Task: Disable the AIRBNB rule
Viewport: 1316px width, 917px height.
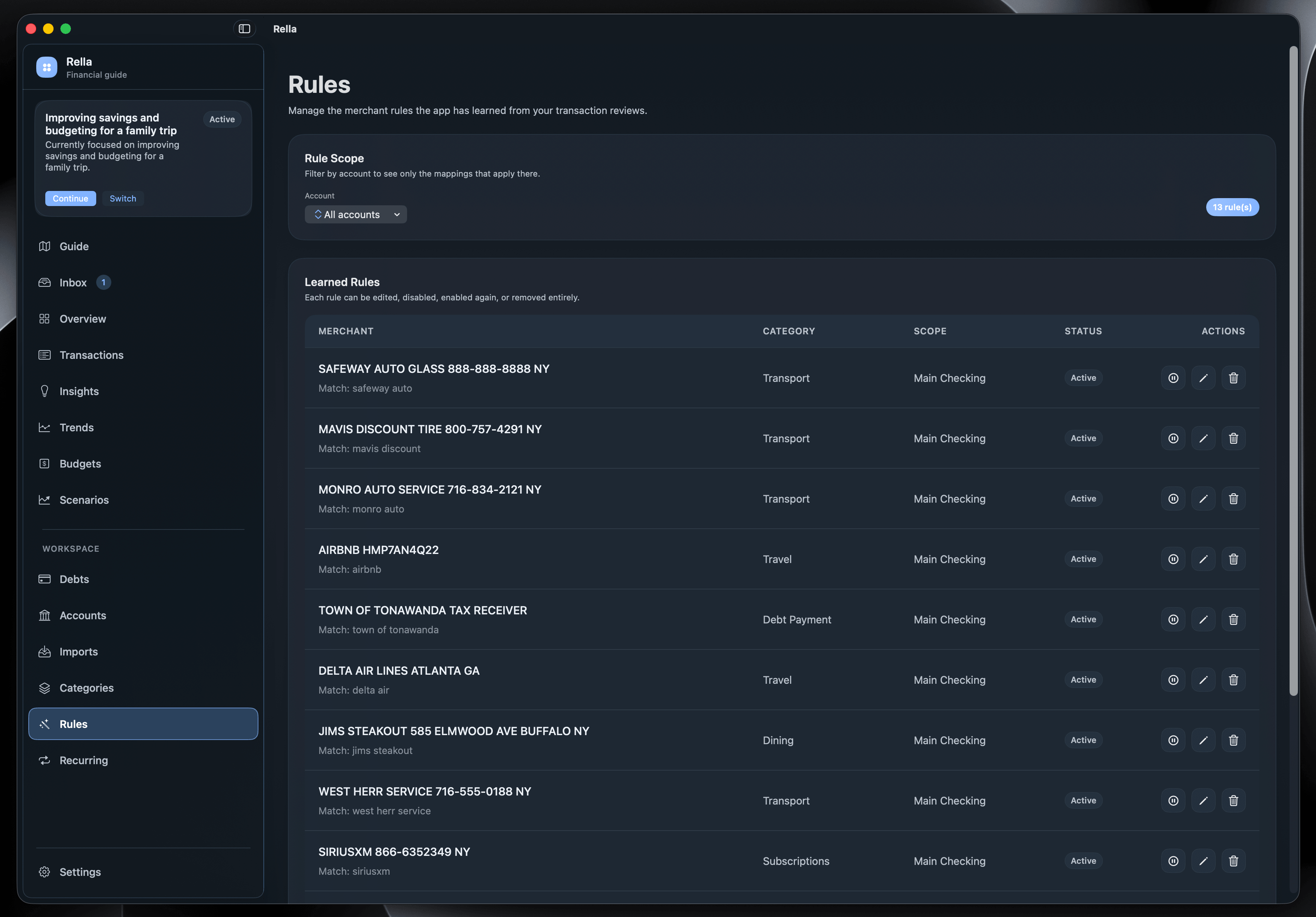Action: (1173, 559)
